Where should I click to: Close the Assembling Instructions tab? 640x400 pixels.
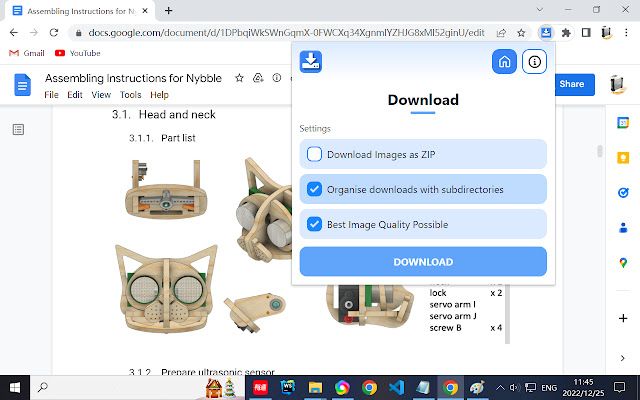[x=145, y=11]
